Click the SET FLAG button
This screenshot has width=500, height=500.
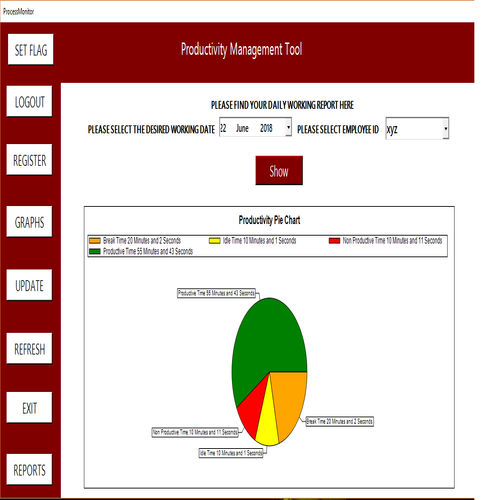pos(31,50)
